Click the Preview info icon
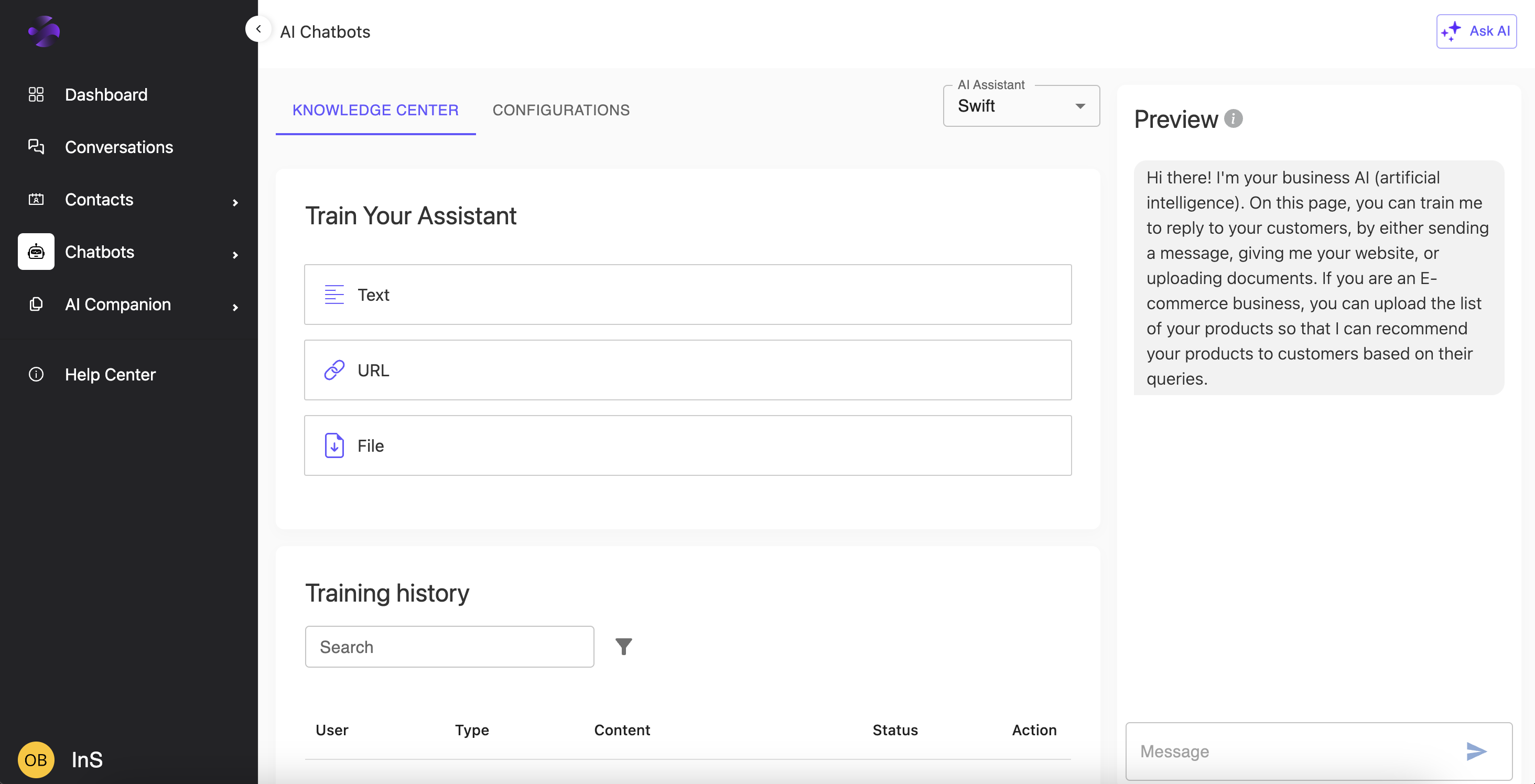Screen dimensions: 1535x784 tap(1233, 118)
